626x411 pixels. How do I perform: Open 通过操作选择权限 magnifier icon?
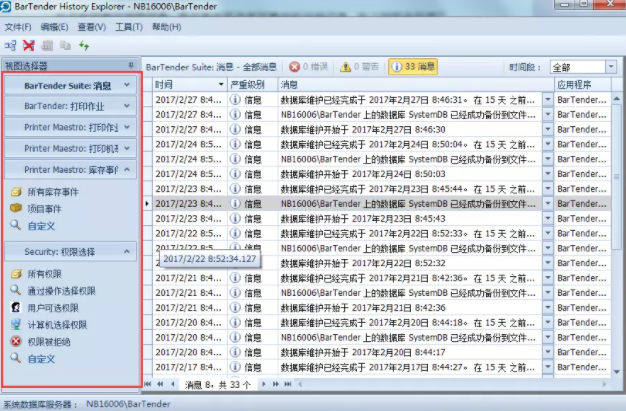tap(16, 290)
